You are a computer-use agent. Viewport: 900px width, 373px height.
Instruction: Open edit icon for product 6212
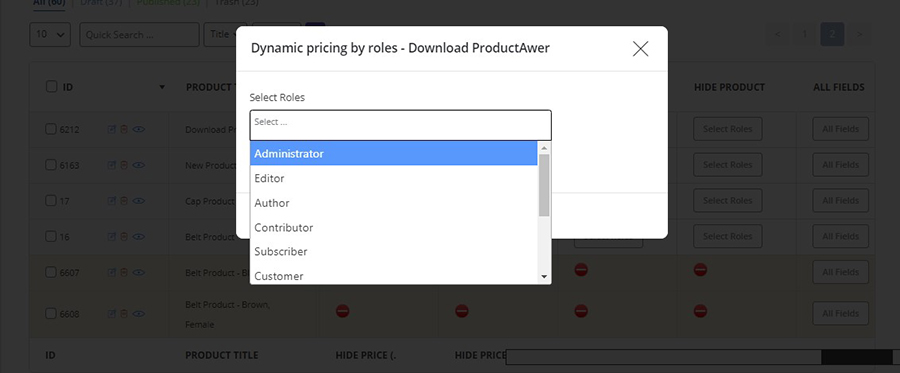[x=112, y=130]
